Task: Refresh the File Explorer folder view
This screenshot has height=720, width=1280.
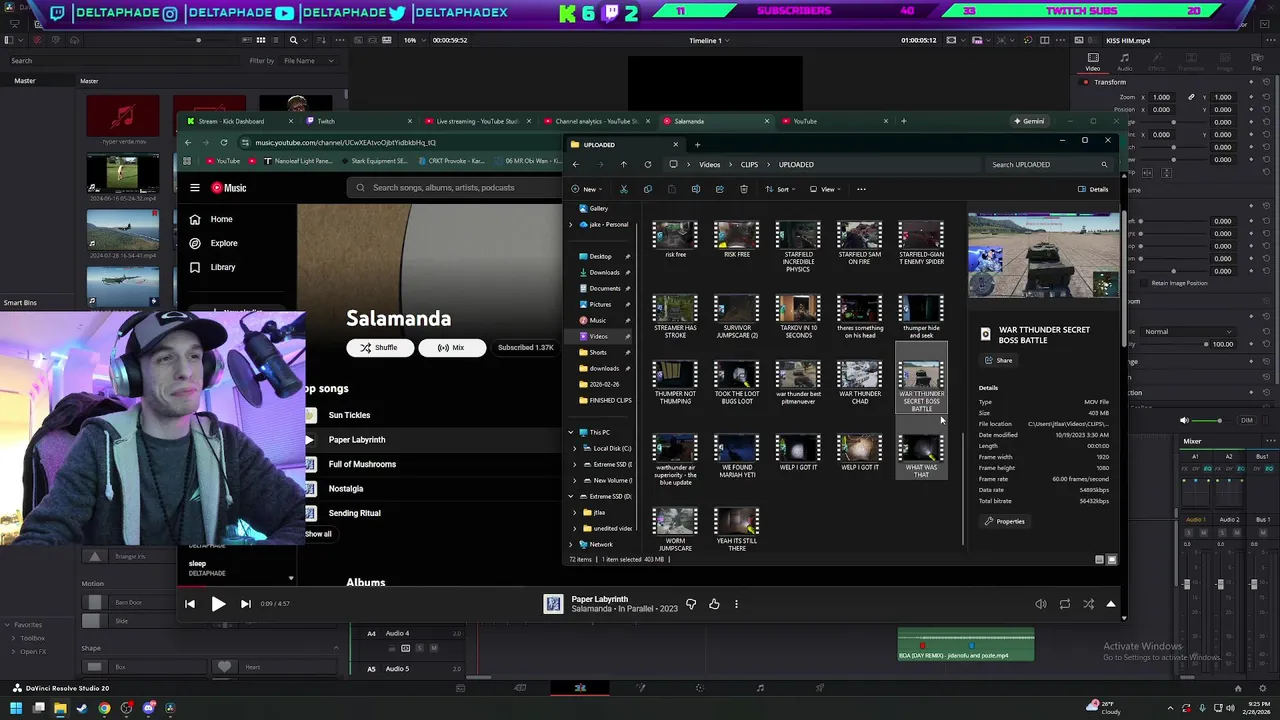Action: [x=647, y=164]
